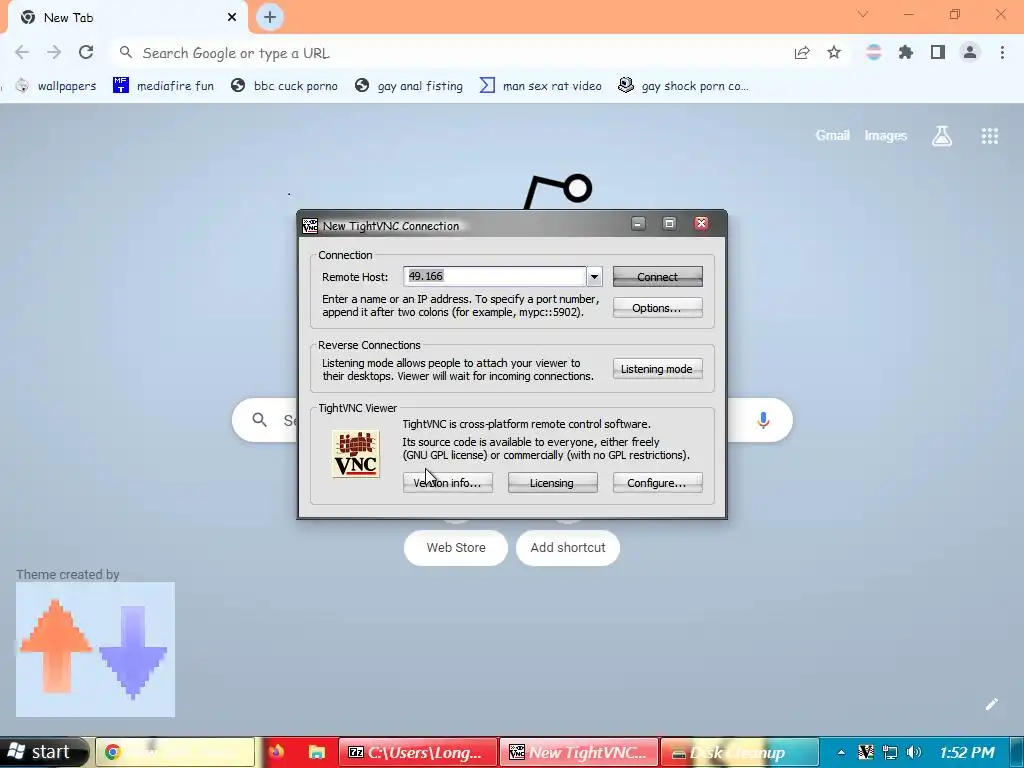Open the Search Labs flask icon
Screen dimensions: 1024x768
click(942, 136)
